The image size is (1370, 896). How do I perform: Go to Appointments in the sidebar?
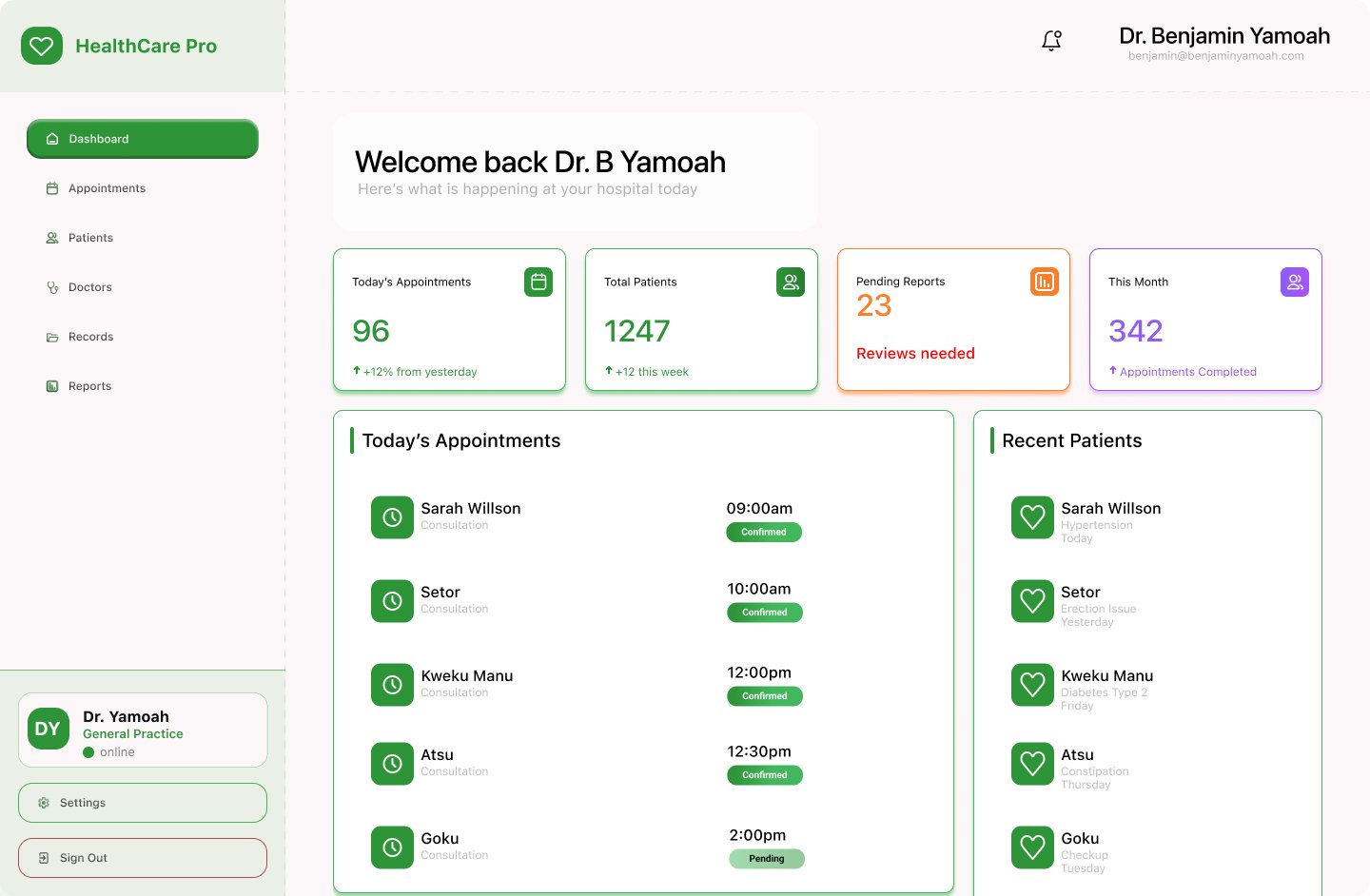click(x=107, y=188)
